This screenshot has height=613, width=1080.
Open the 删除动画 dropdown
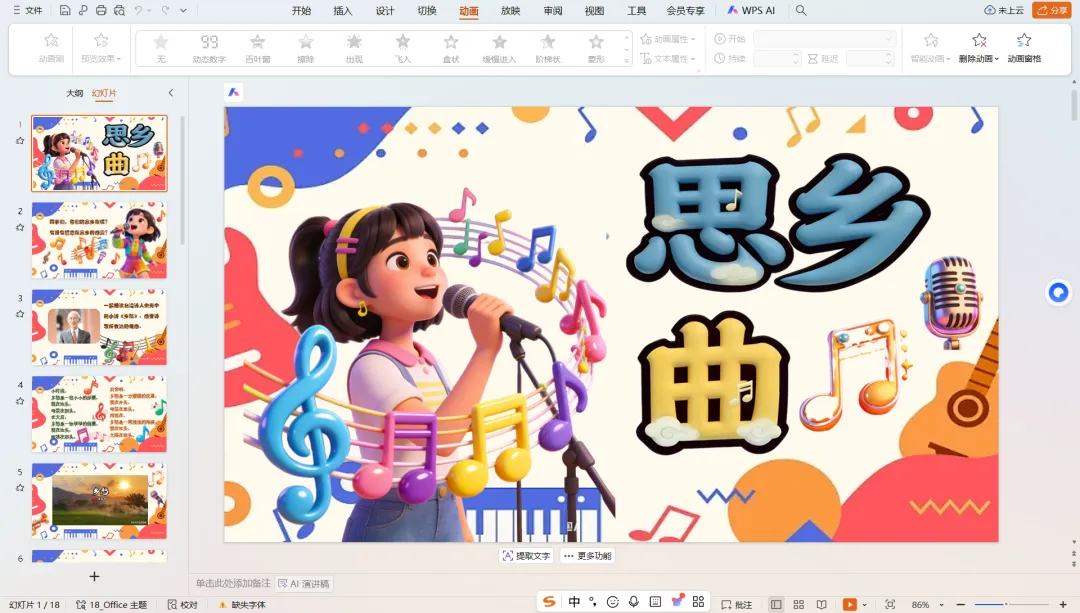[979, 48]
